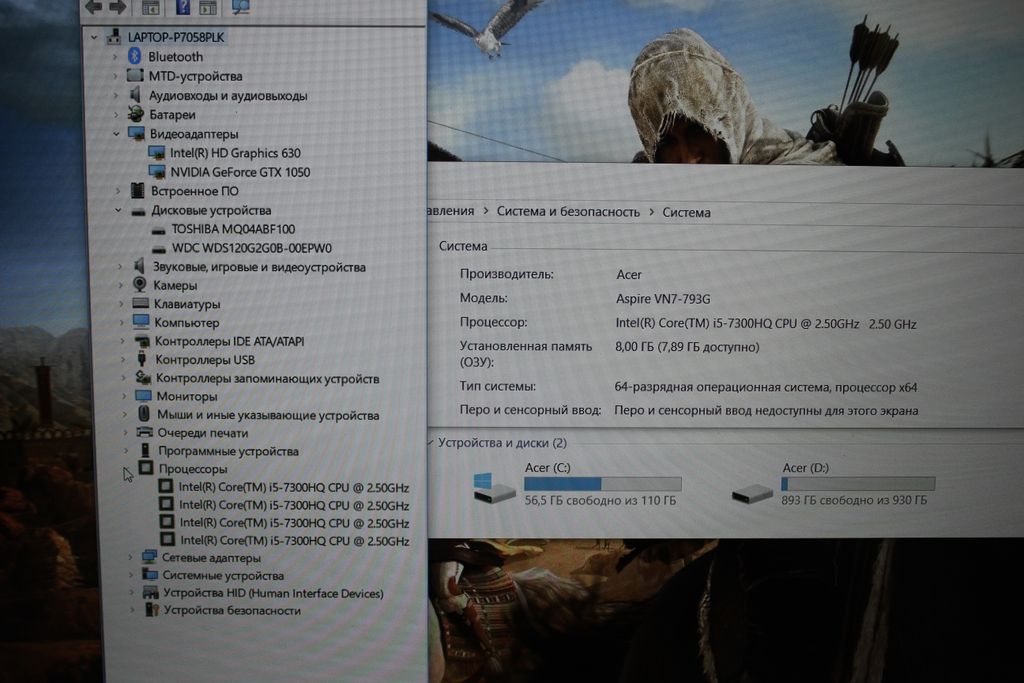Click the Acer (D:) drive icon
1024x683 pixels.
click(752, 493)
